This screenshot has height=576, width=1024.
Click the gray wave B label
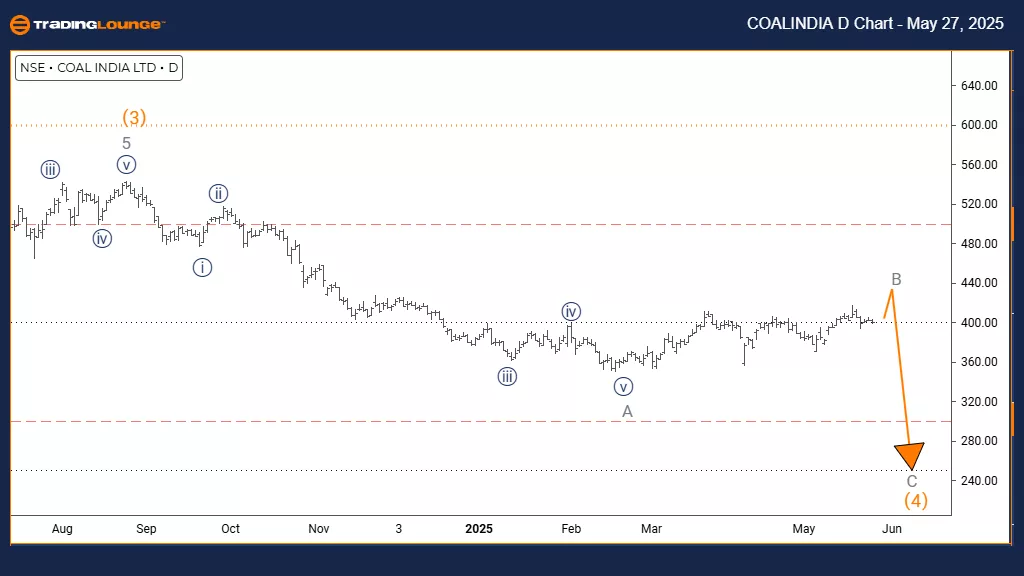click(x=896, y=279)
